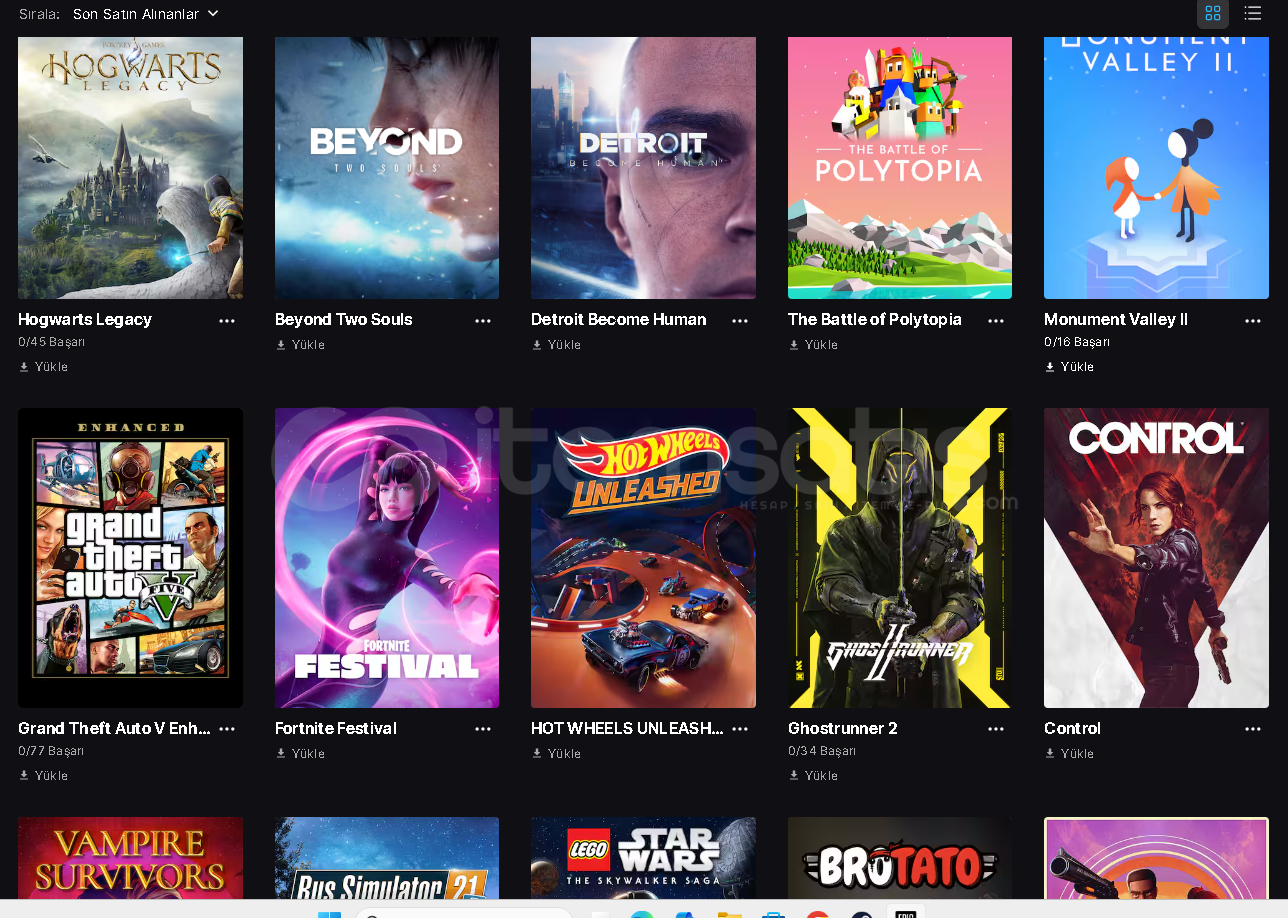
Task: Open Monument Valley II three-dot options menu
Action: pyautogui.click(x=1253, y=321)
